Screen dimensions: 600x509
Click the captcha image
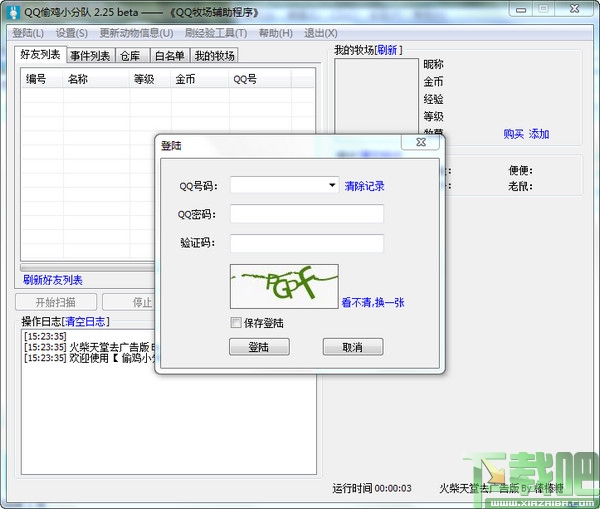[x=284, y=286]
